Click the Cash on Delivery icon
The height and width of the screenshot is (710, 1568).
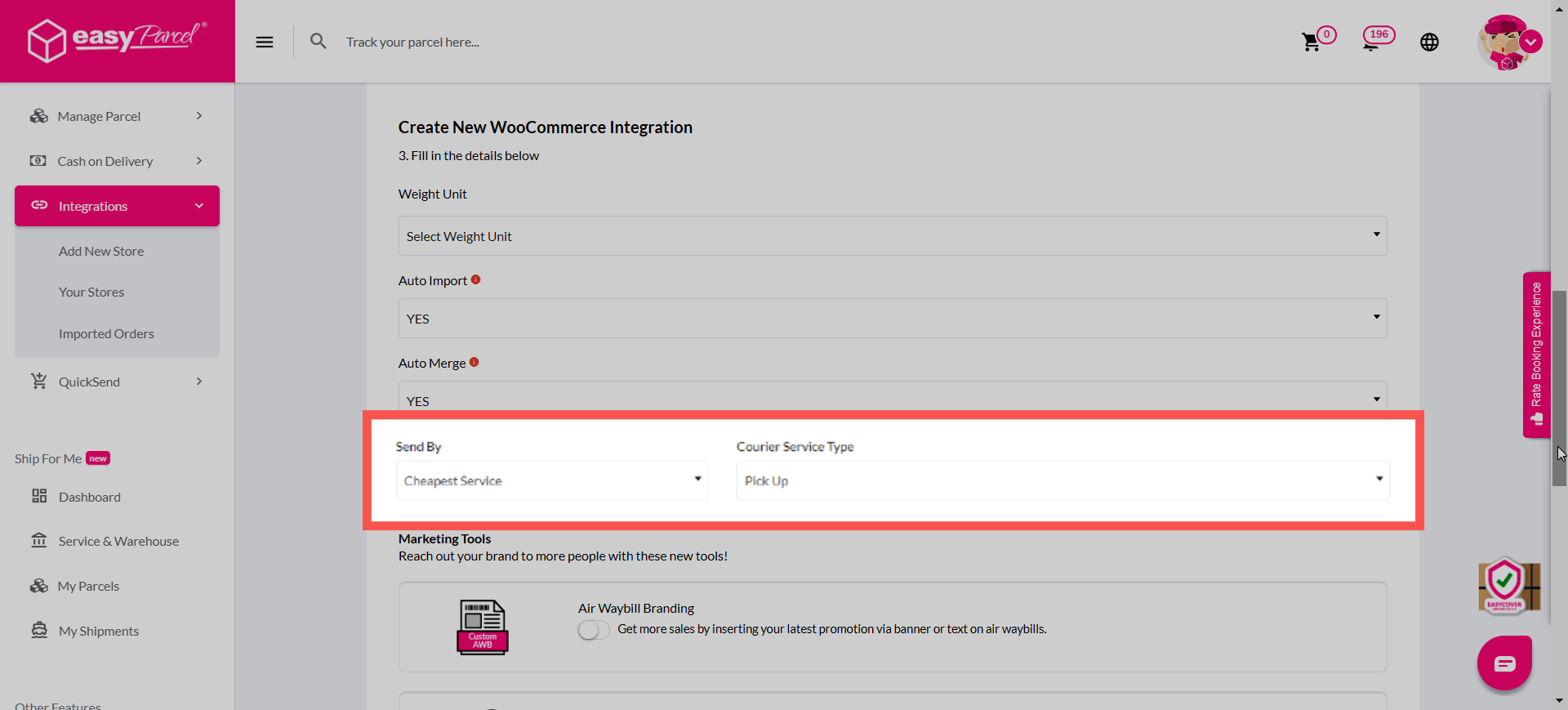(38, 161)
